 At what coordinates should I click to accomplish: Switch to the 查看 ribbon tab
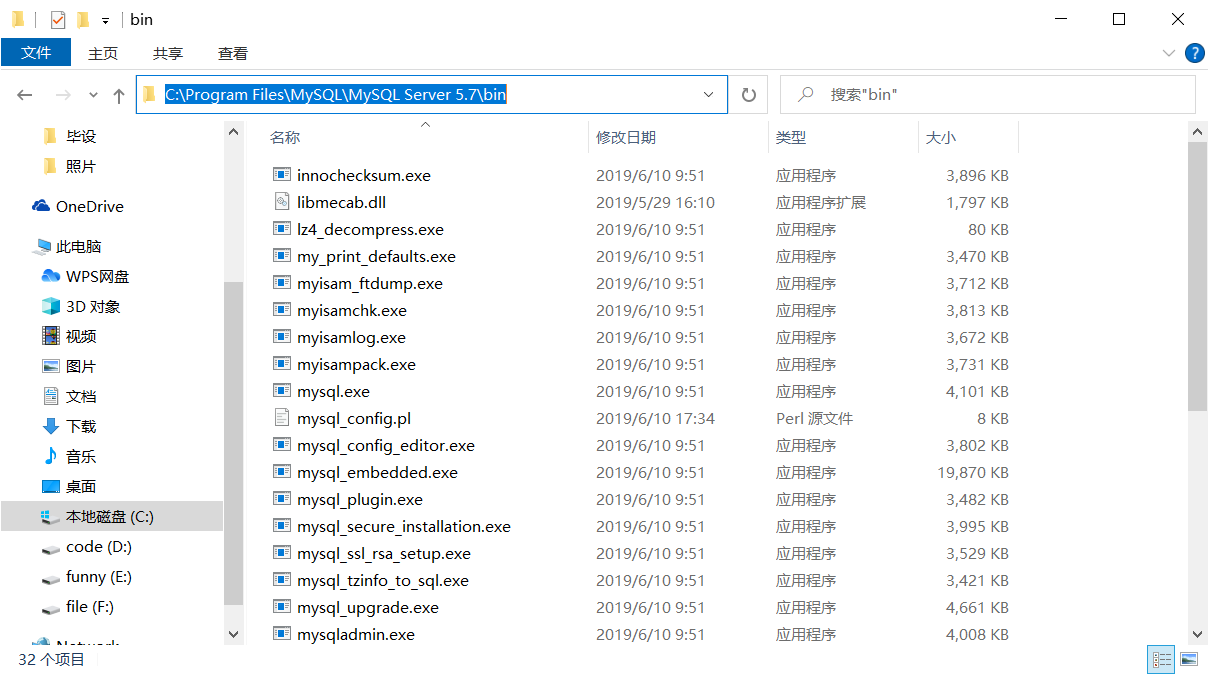point(233,53)
